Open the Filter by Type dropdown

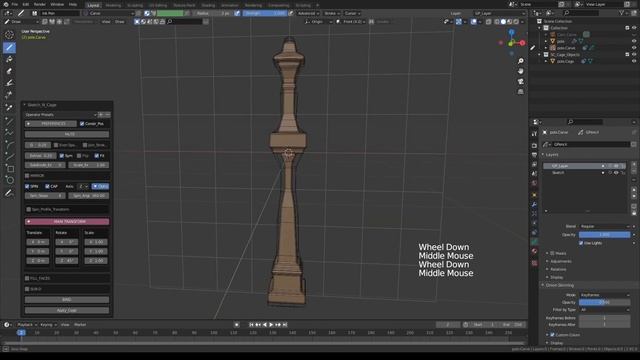pyautogui.click(x=604, y=310)
